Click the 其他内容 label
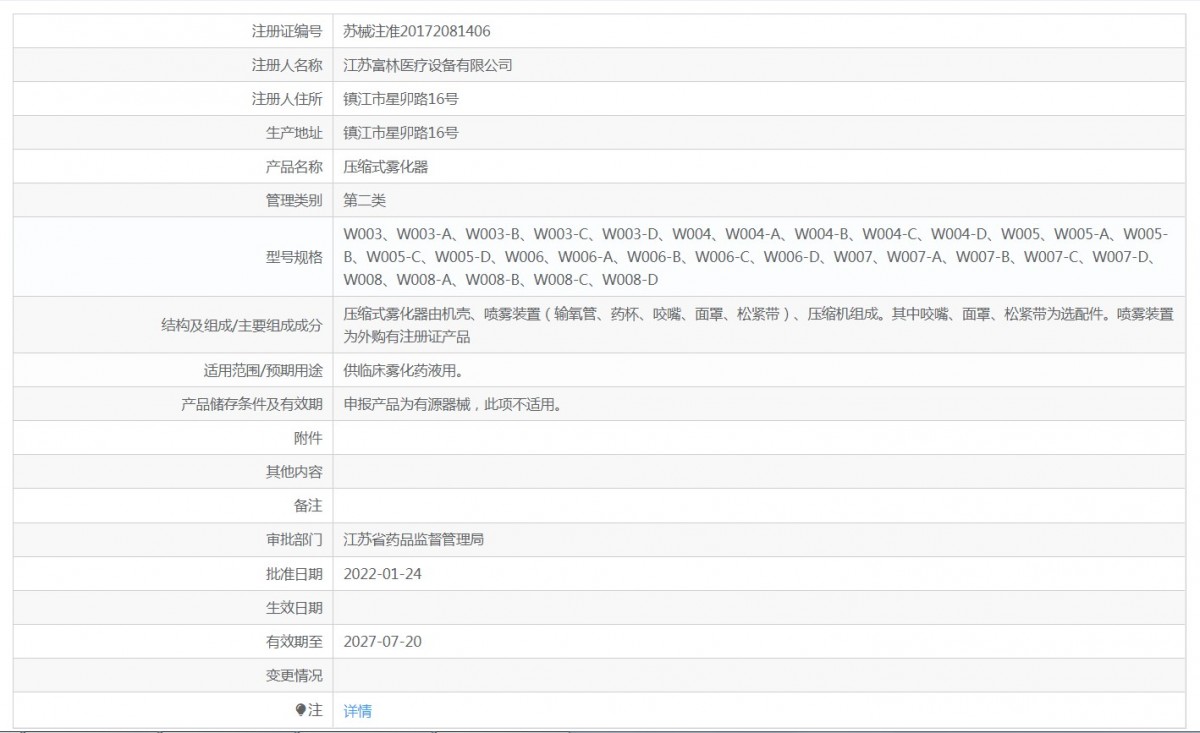This screenshot has width=1200, height=733. [x=294, y=472]
